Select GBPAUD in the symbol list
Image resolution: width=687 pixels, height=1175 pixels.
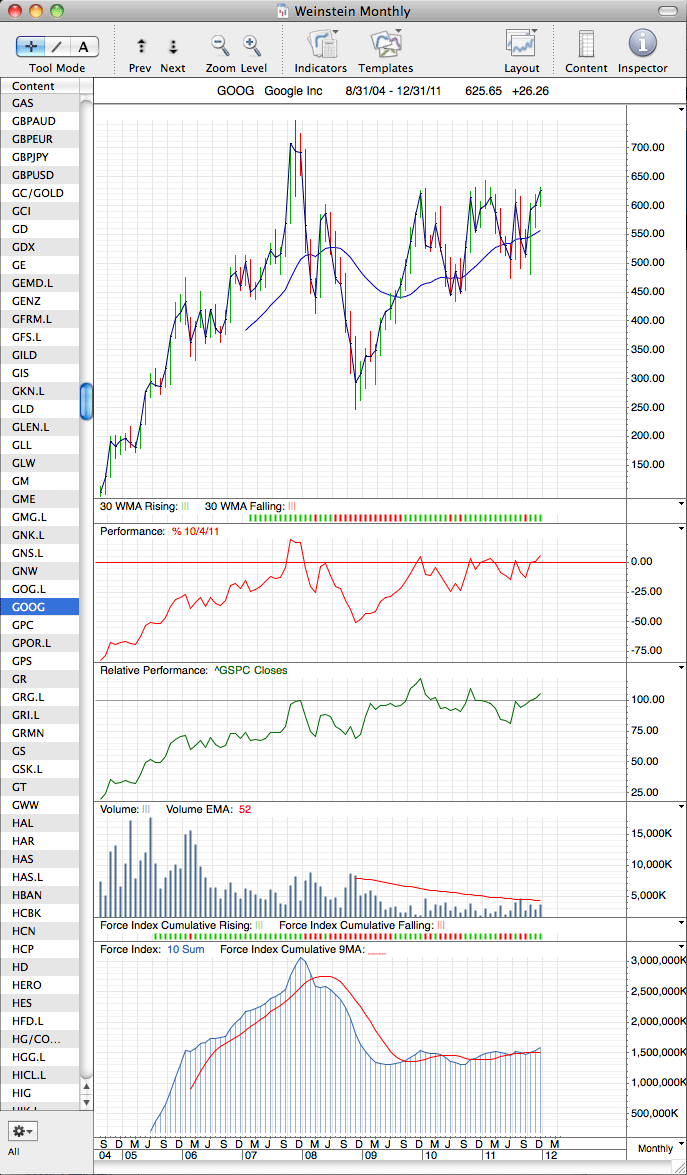coord(39,121)
